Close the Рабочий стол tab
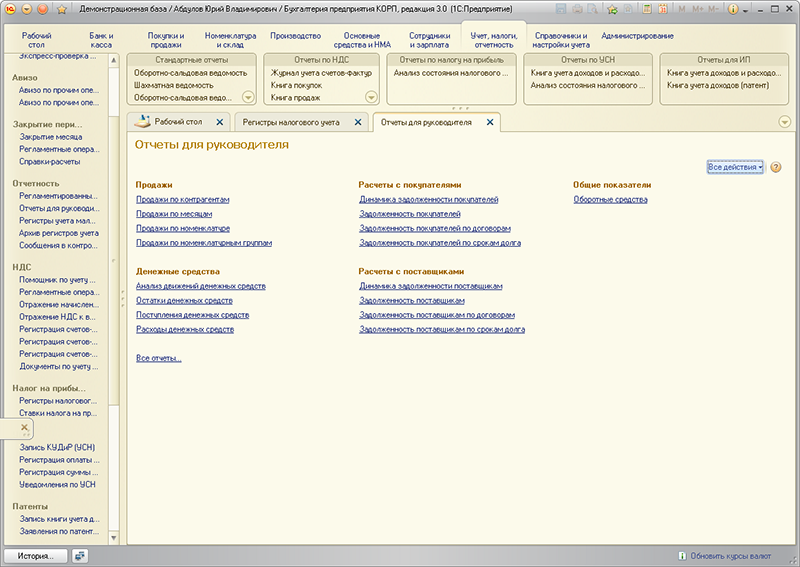The image size is (800, 567). [220, 122]
